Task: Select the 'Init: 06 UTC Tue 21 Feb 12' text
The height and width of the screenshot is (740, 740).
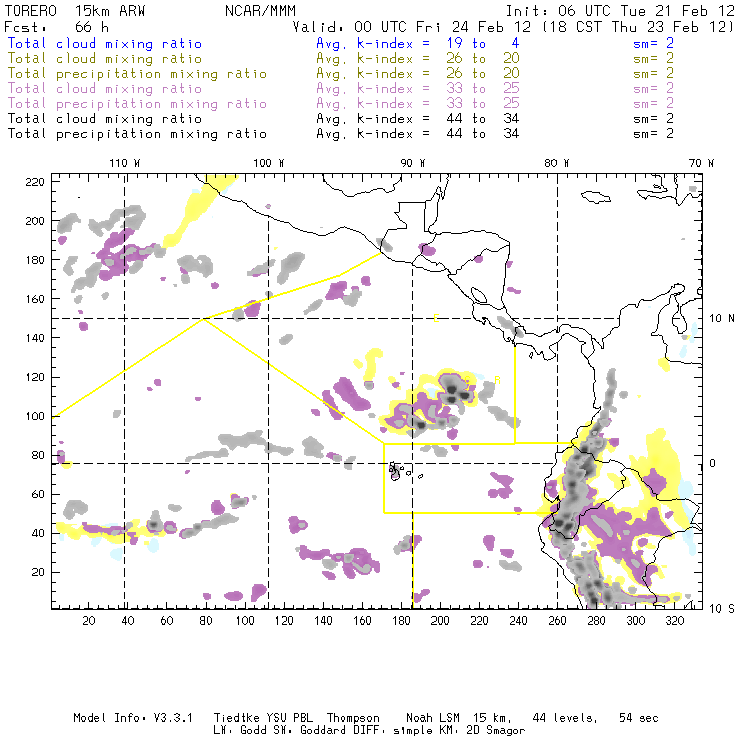Action: coord(620,11)
